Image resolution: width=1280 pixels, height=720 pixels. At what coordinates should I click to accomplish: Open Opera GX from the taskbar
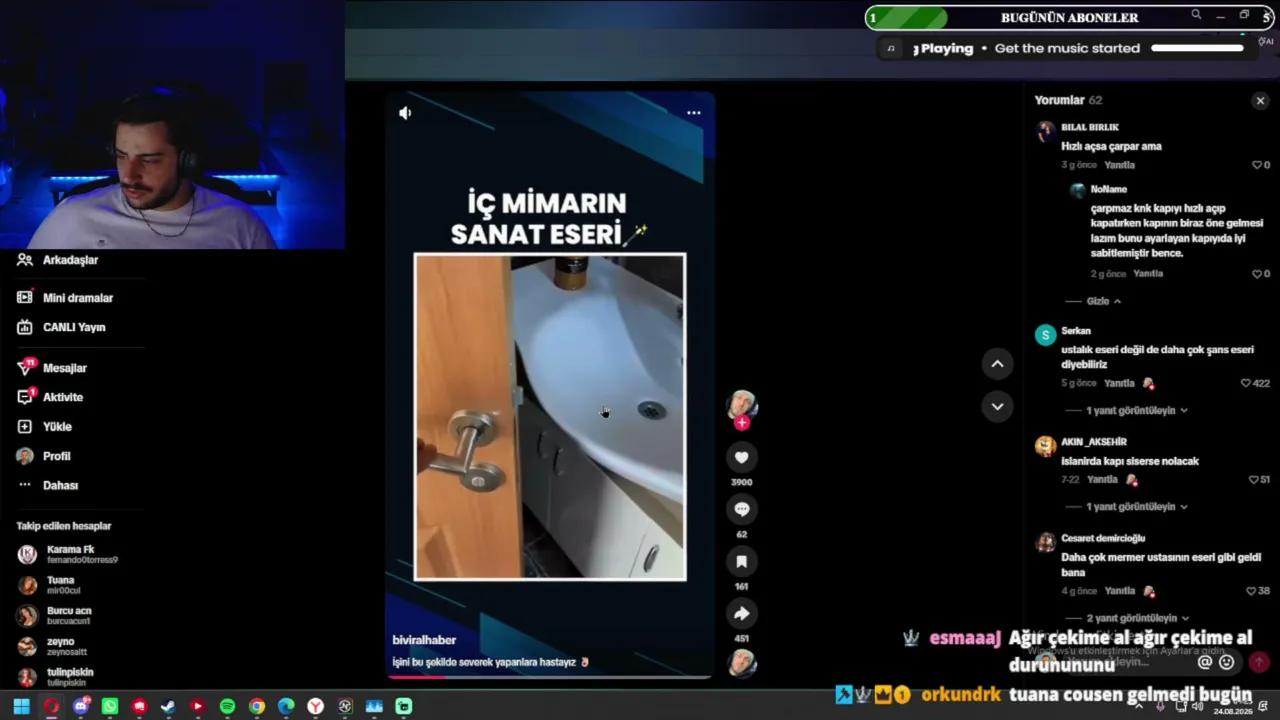tap(51, 707)
